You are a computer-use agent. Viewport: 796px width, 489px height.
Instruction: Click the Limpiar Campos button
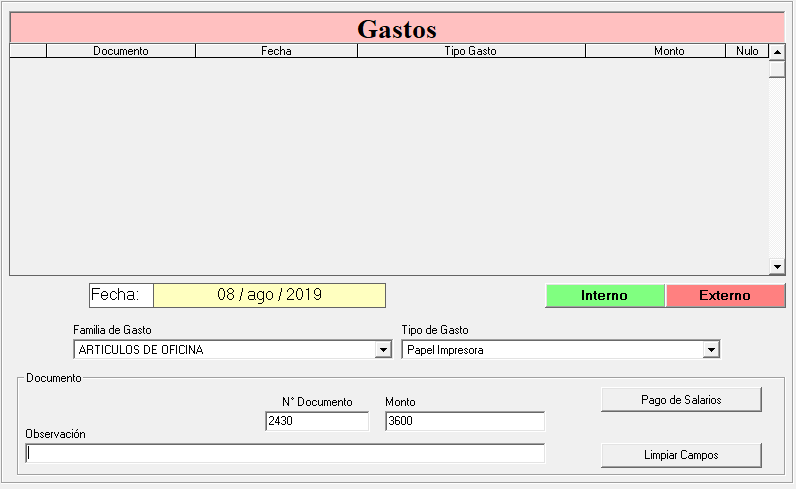click(681, 455)
